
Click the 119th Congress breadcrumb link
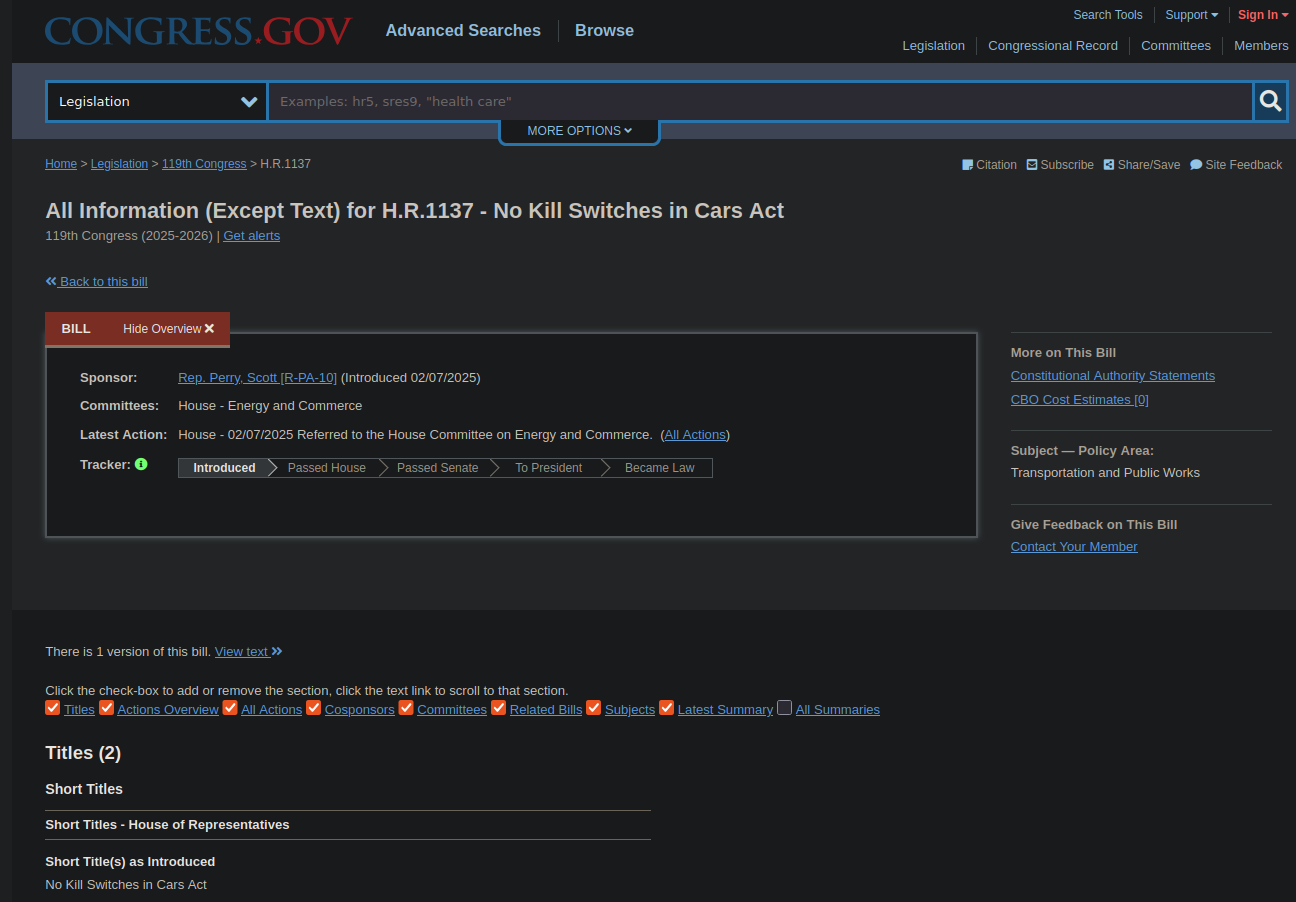pos(204,164)
